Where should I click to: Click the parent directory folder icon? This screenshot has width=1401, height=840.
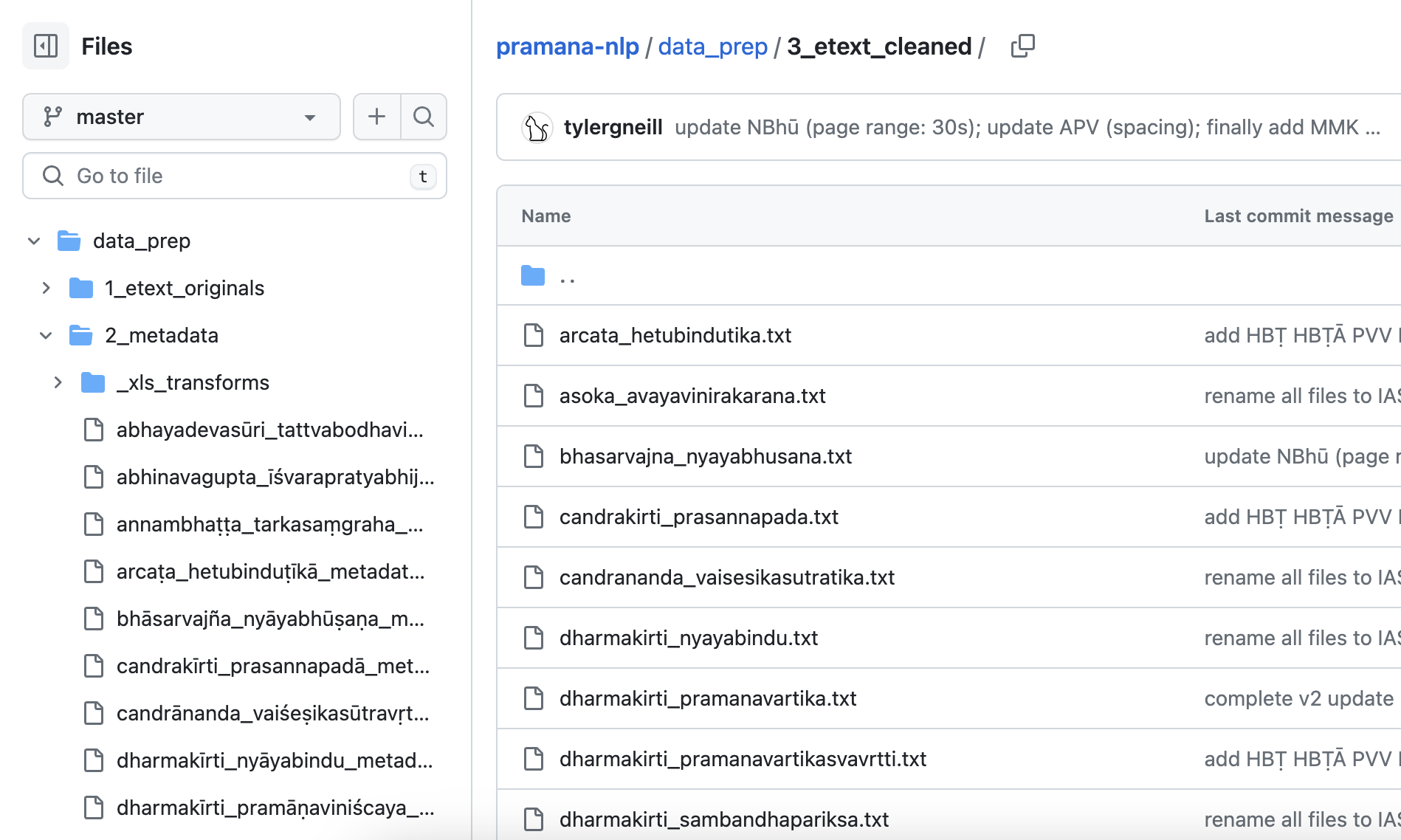point(533,276)
